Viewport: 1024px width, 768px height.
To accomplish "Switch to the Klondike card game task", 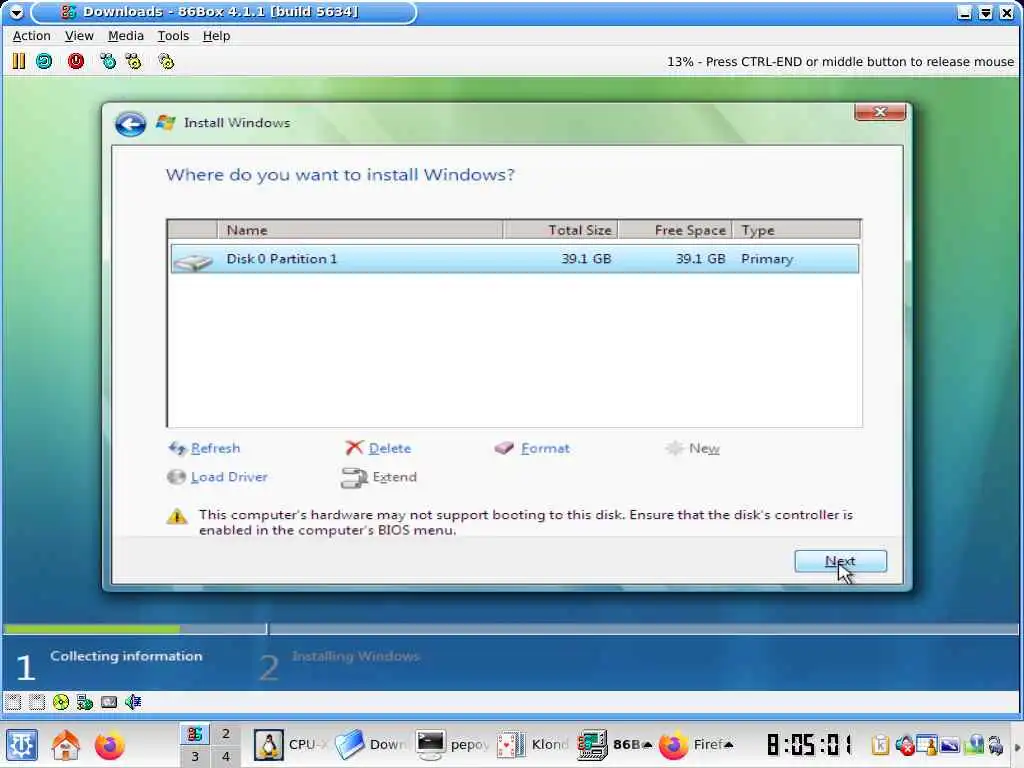I will point(534,744).
